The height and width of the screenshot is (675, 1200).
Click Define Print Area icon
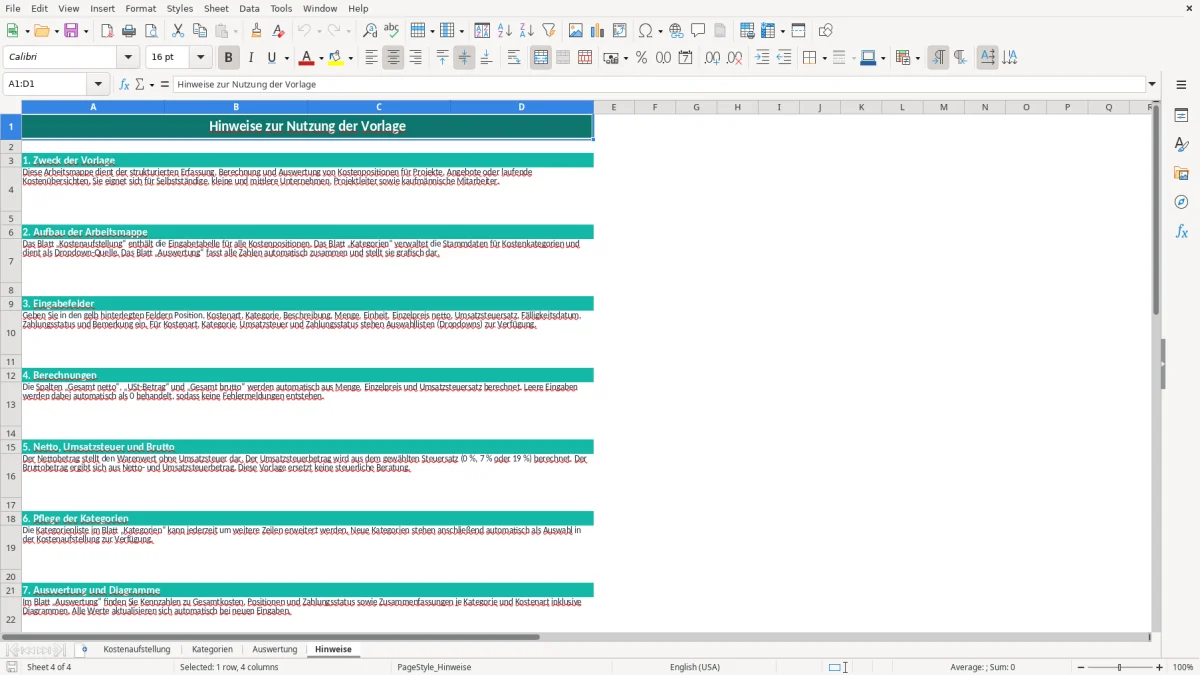pos(745,31)
